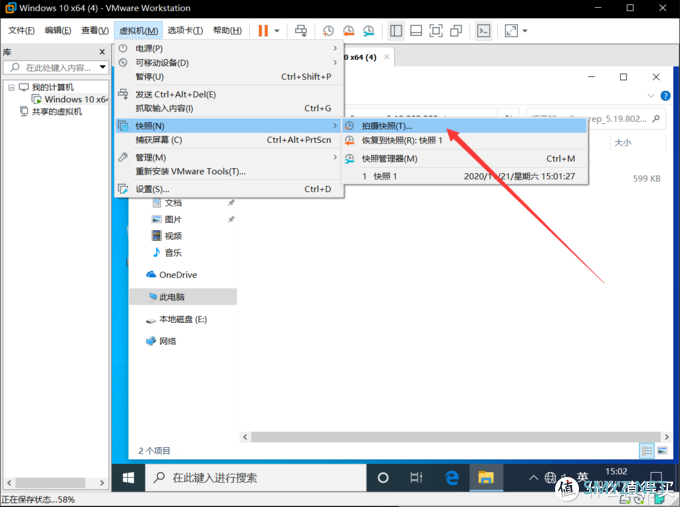Click the take snapshot clock toolbar icon
The height and width of the screenshot is (507, 680).
[x=328, y=31]
